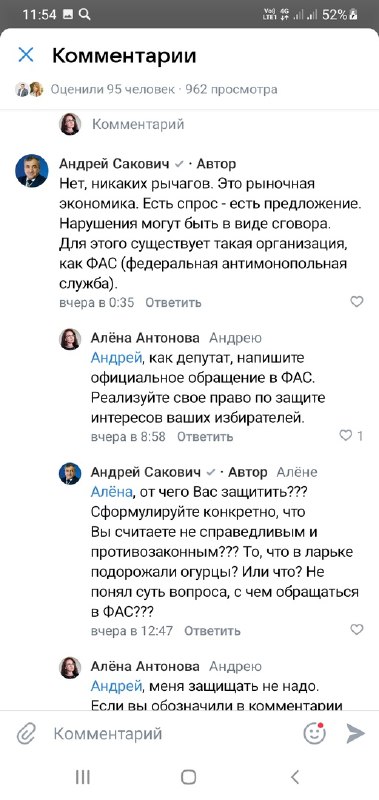Tap the blue Алёна mention link
Viewport: 379px width, 800px height.
tap(112, 492)
